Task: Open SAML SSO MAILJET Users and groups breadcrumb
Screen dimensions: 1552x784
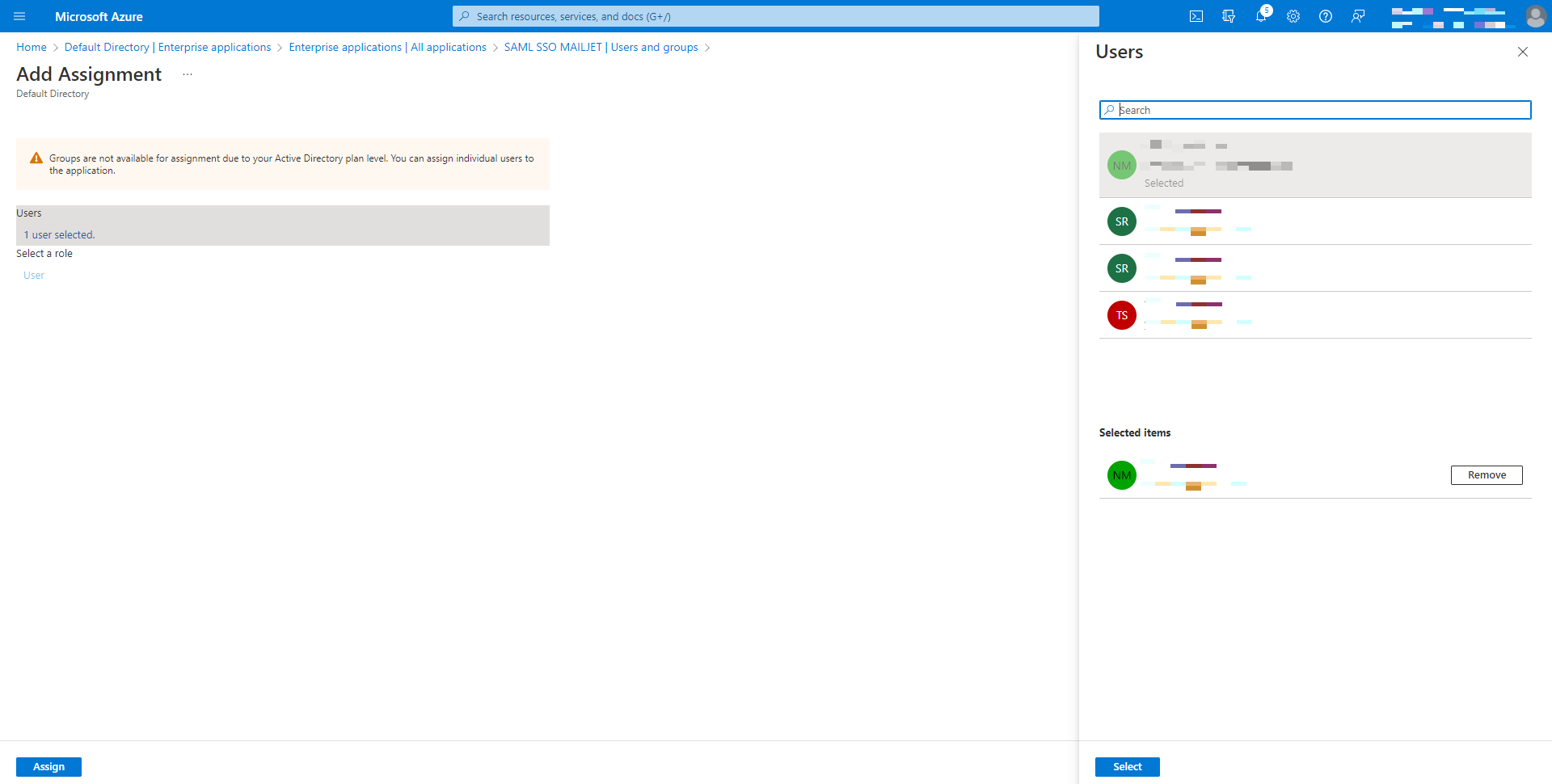Action: (x=601, y=48)
